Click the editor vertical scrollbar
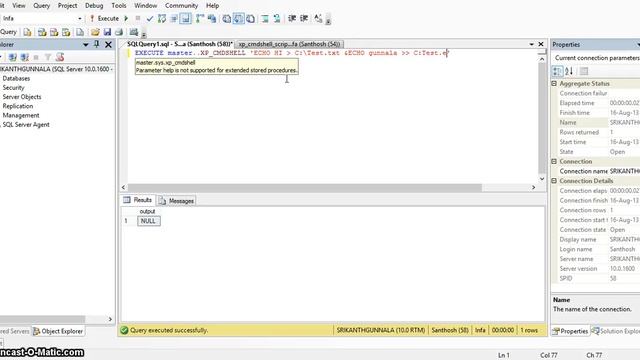Screen dimensions: 640x360 coord(542,118)
